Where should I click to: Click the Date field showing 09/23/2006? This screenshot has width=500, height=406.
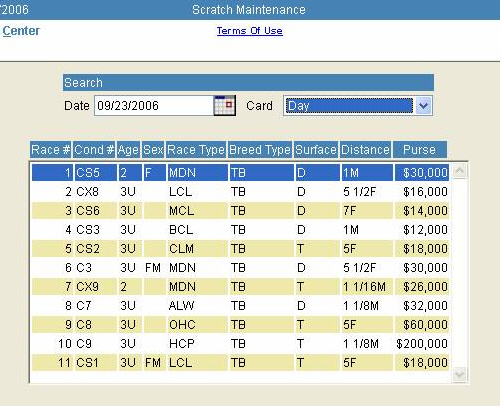[154, 106]
